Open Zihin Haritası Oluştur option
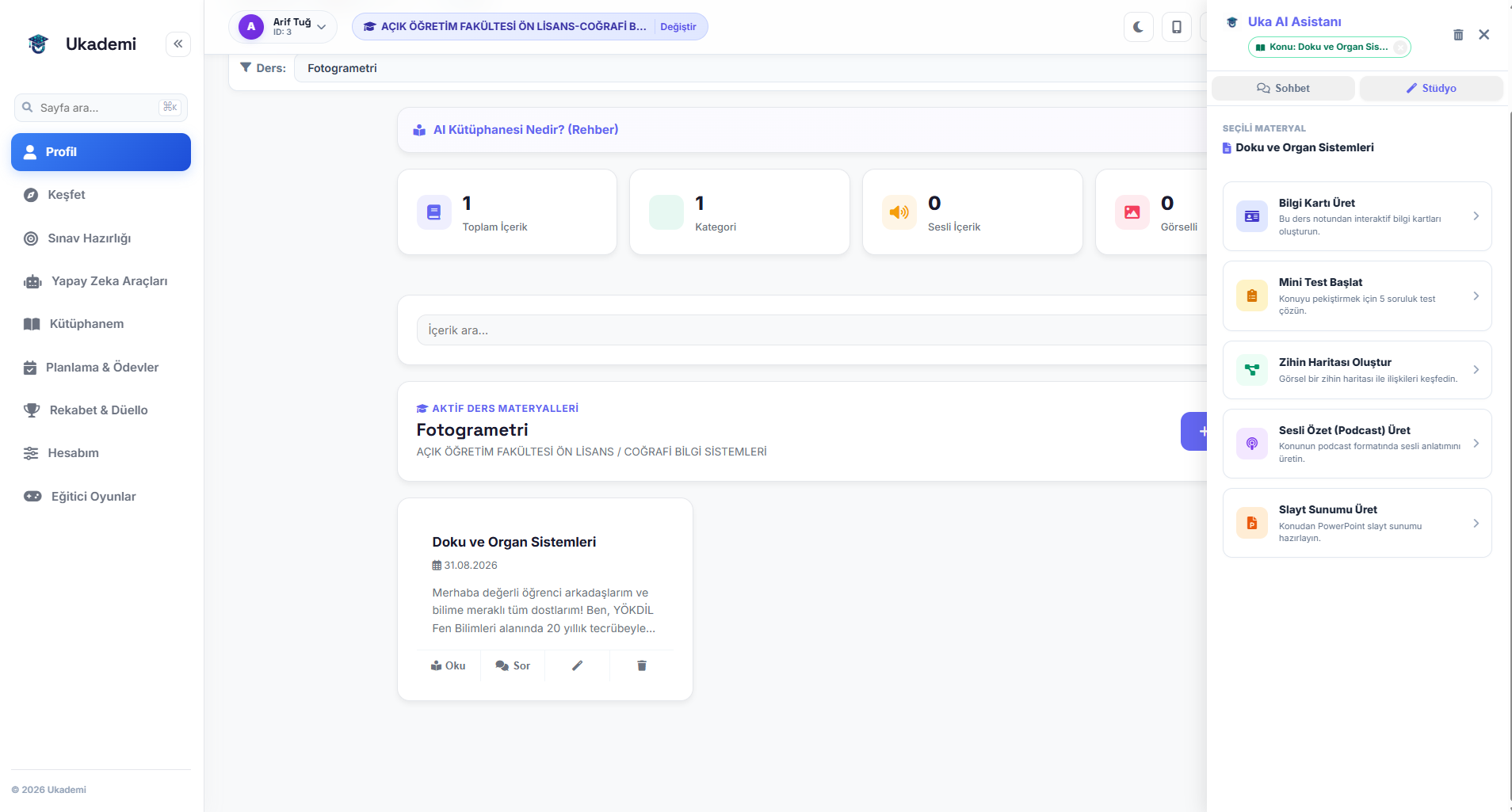 tap(1357, 370)
